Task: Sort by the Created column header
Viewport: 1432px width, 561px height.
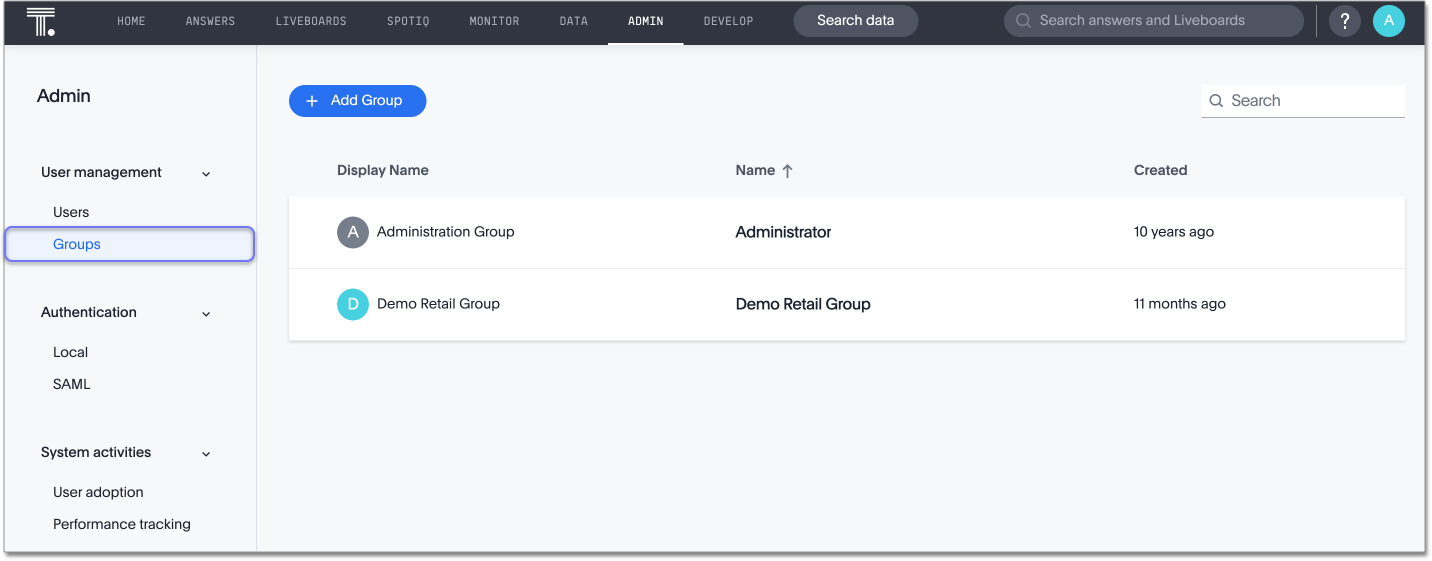Action: [x=1160, y=171]
